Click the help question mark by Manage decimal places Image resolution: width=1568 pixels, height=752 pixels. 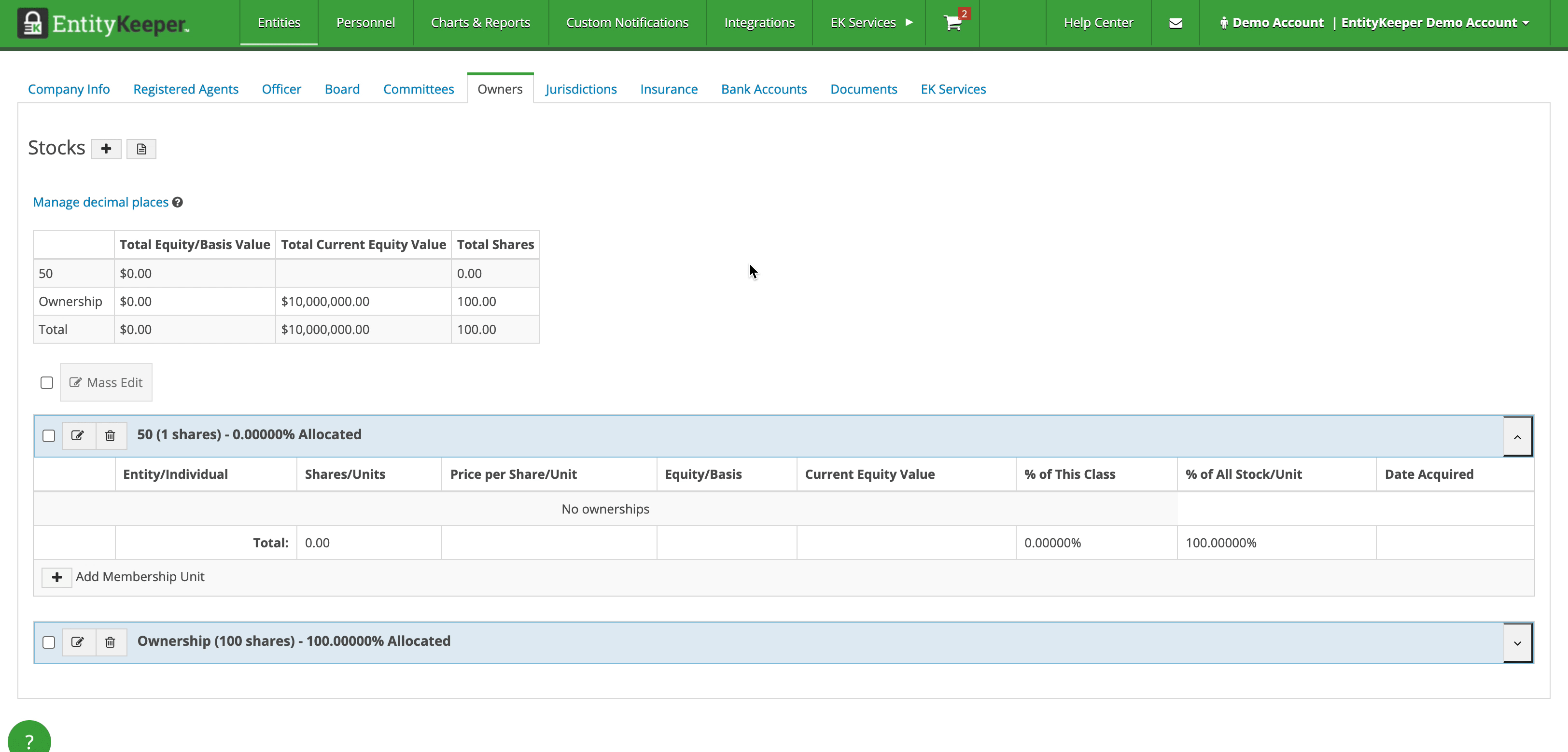point(177,202)
